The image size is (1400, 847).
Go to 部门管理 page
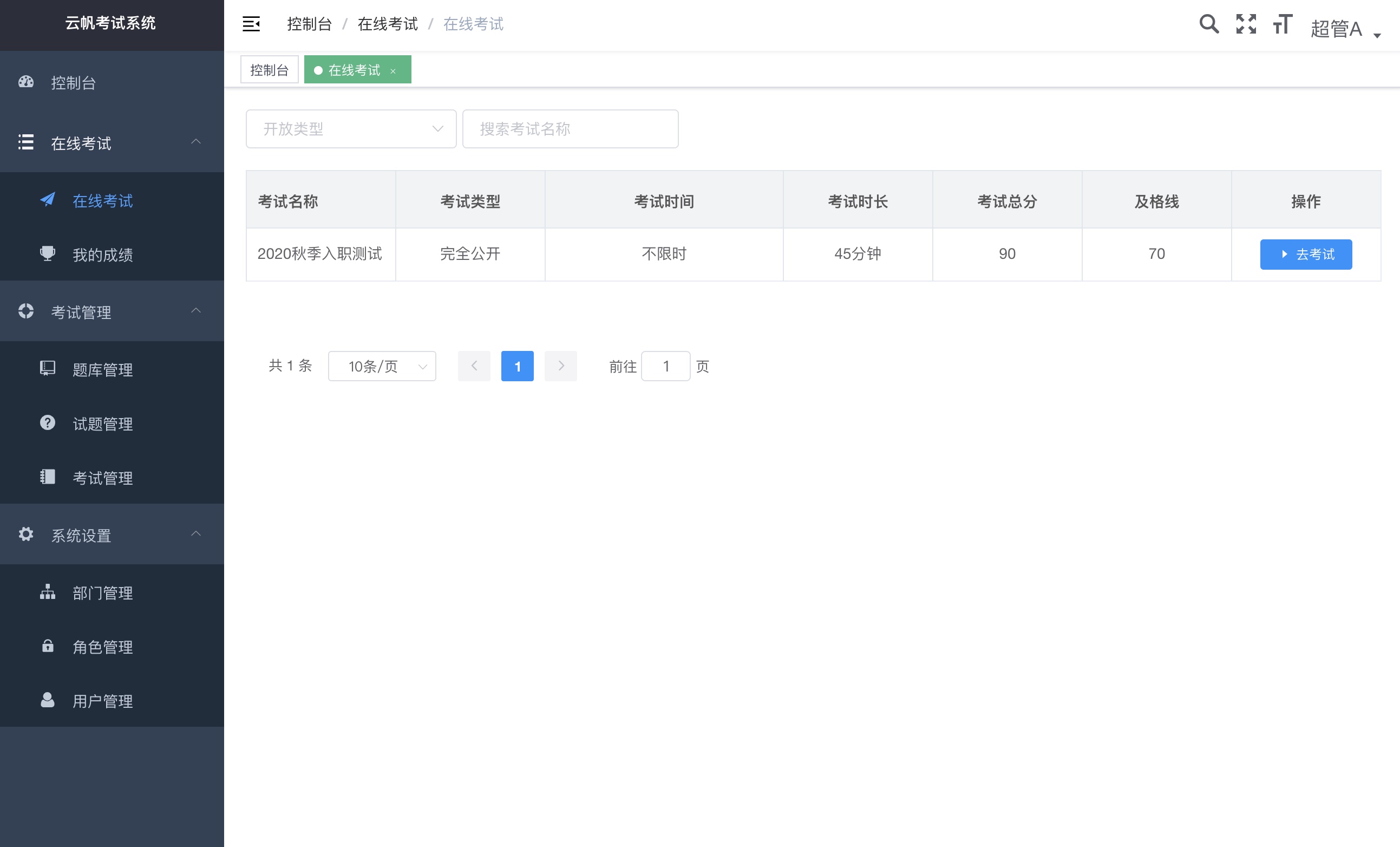point(102,593)
